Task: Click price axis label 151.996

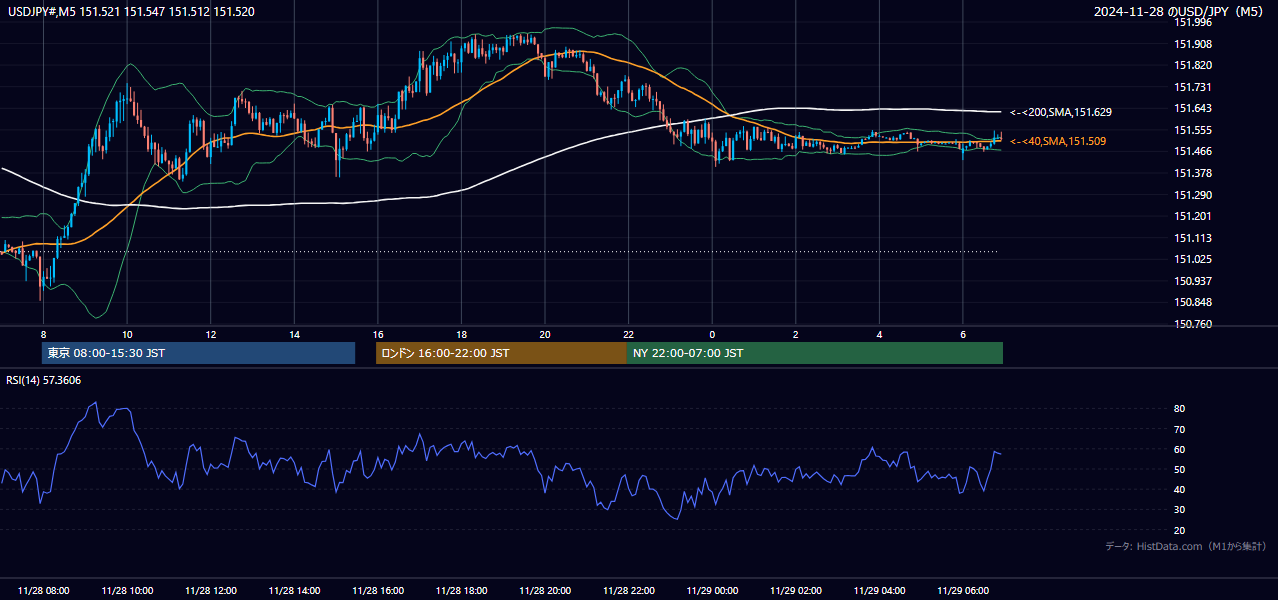Action: point(1193,23)
